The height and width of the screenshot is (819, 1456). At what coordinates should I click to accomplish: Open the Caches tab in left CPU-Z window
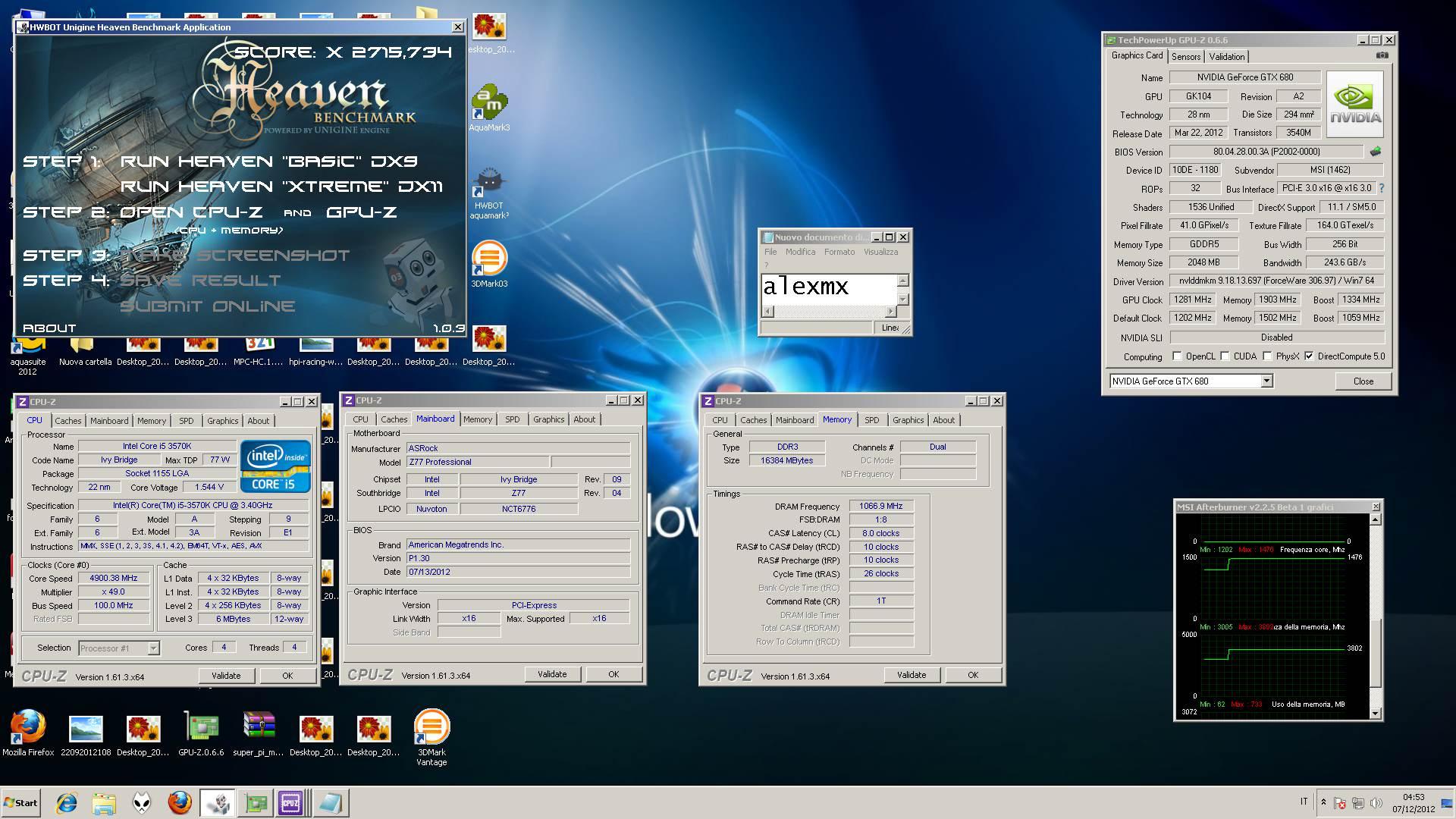67,421
